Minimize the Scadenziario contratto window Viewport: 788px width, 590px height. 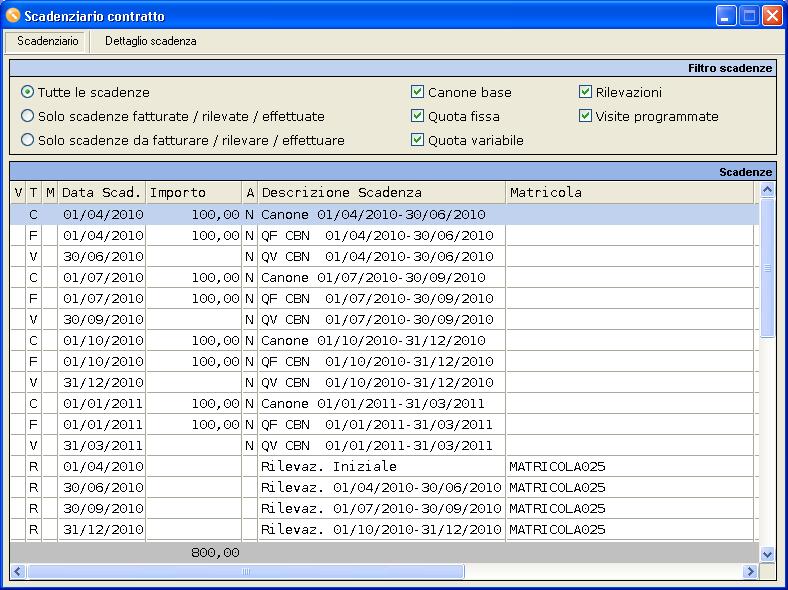pos(727,16)
